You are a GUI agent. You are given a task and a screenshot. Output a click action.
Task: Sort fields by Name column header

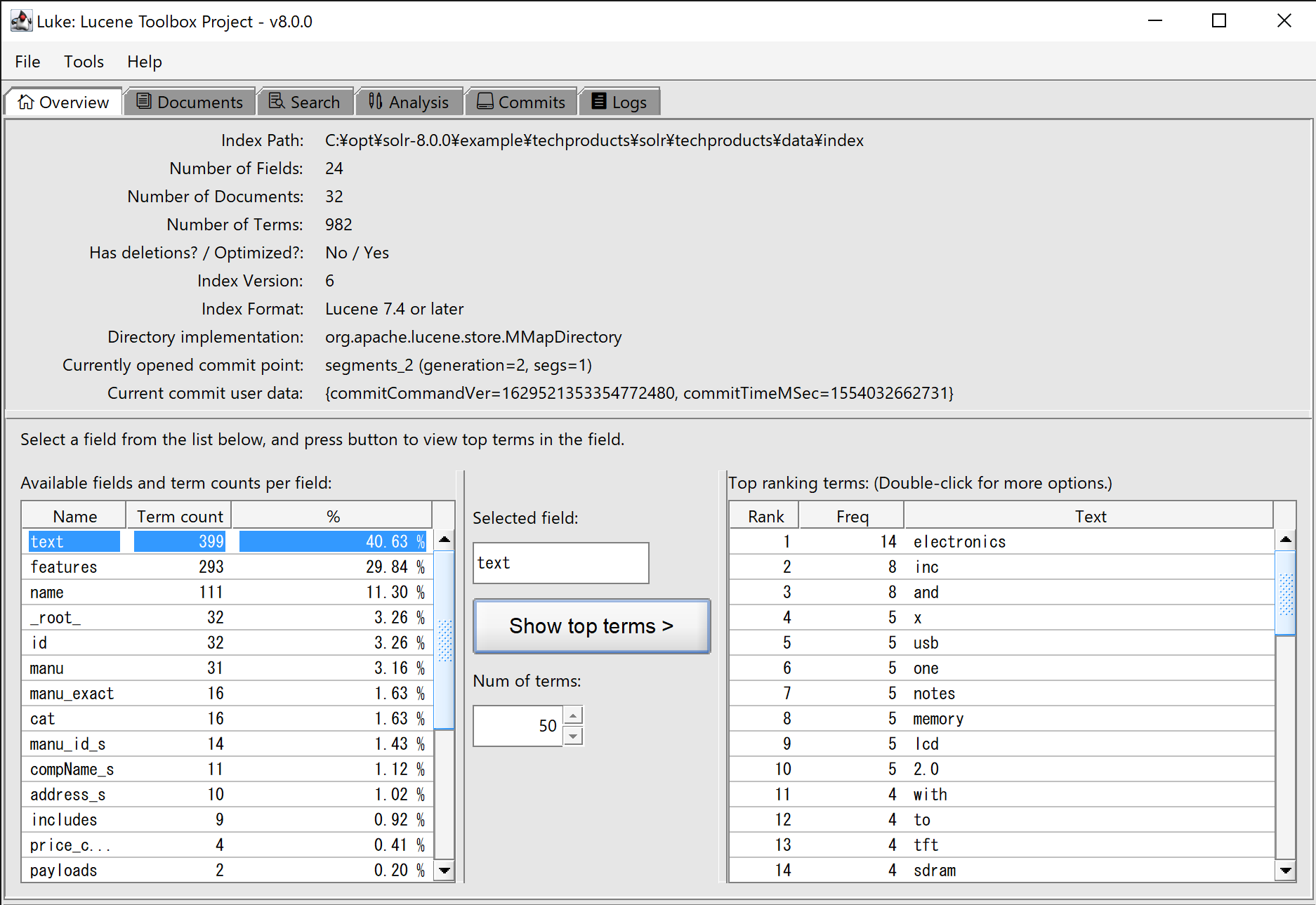[74, 517]
